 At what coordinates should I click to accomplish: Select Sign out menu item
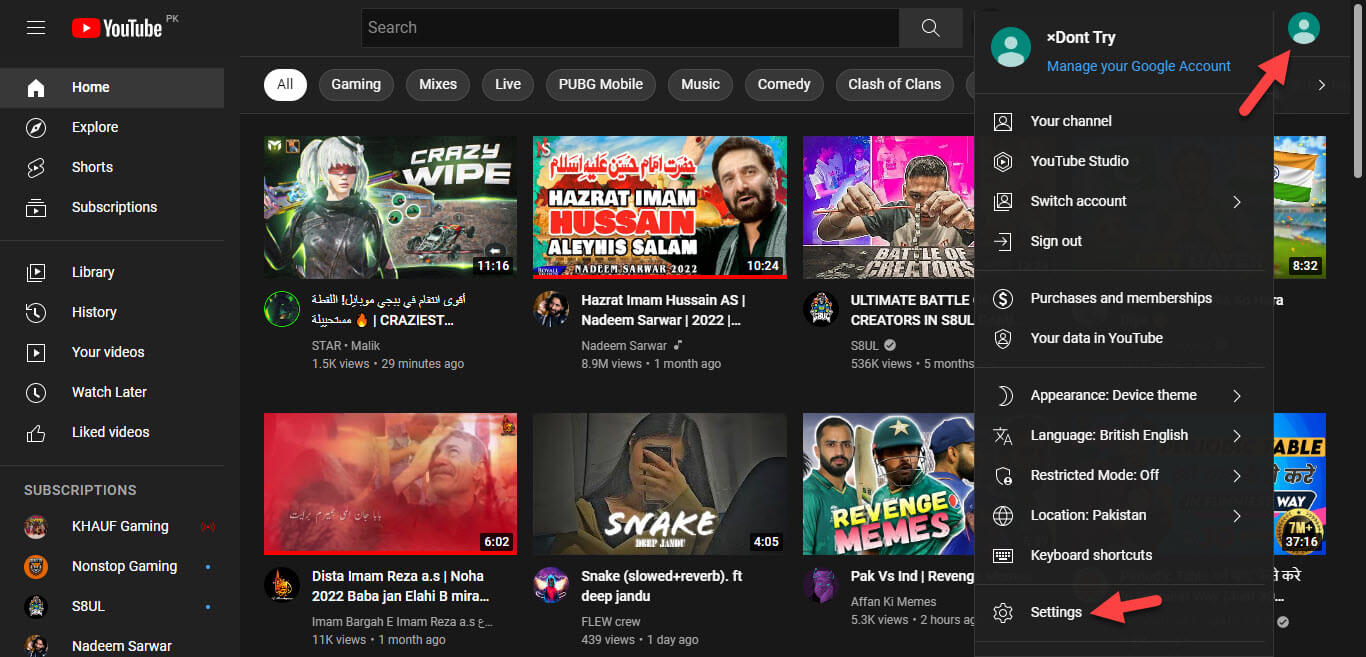coord(1056,241)
